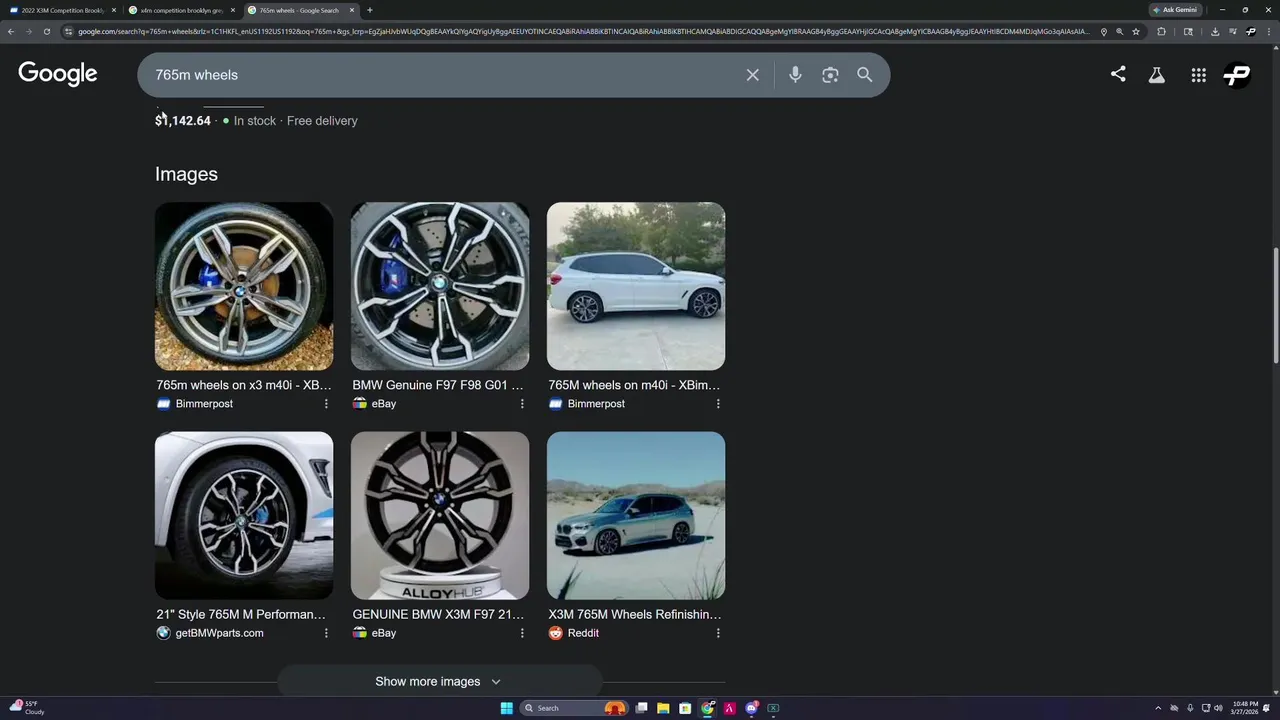The width and height of the screenshot is (1280, 720).
Task: Open File Explorer from the taskbar
Action: click(663, 708)
